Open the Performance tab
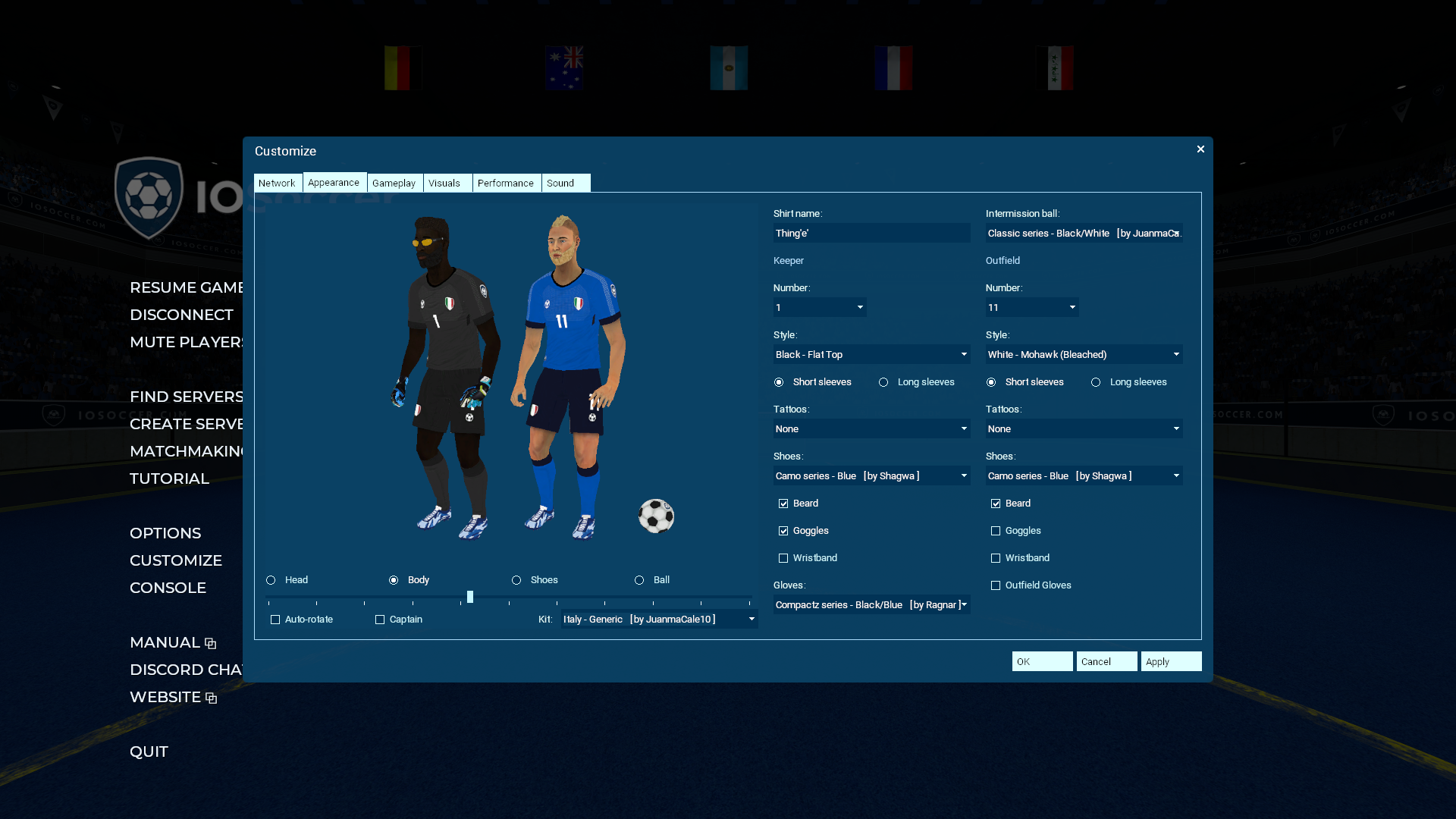The width and height of the screenshot is (1456, 819). [506, 183]
